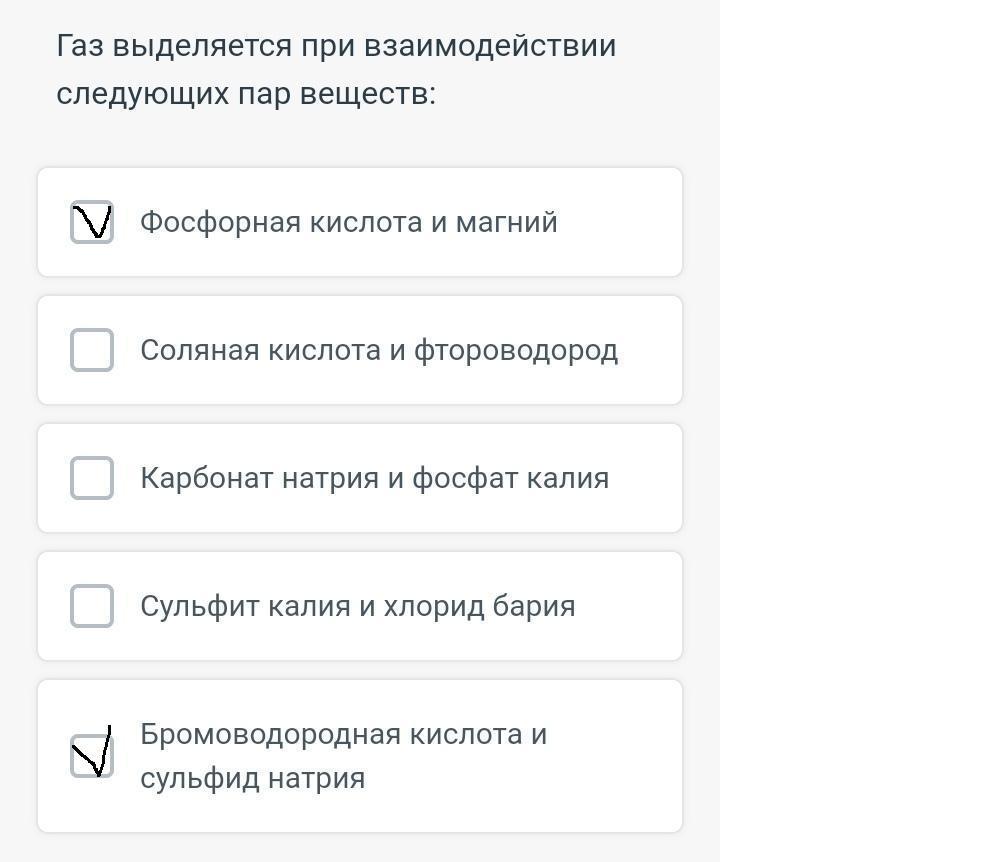Untick the 'Бромоводородная кислота' checkbox

[92, 756]
